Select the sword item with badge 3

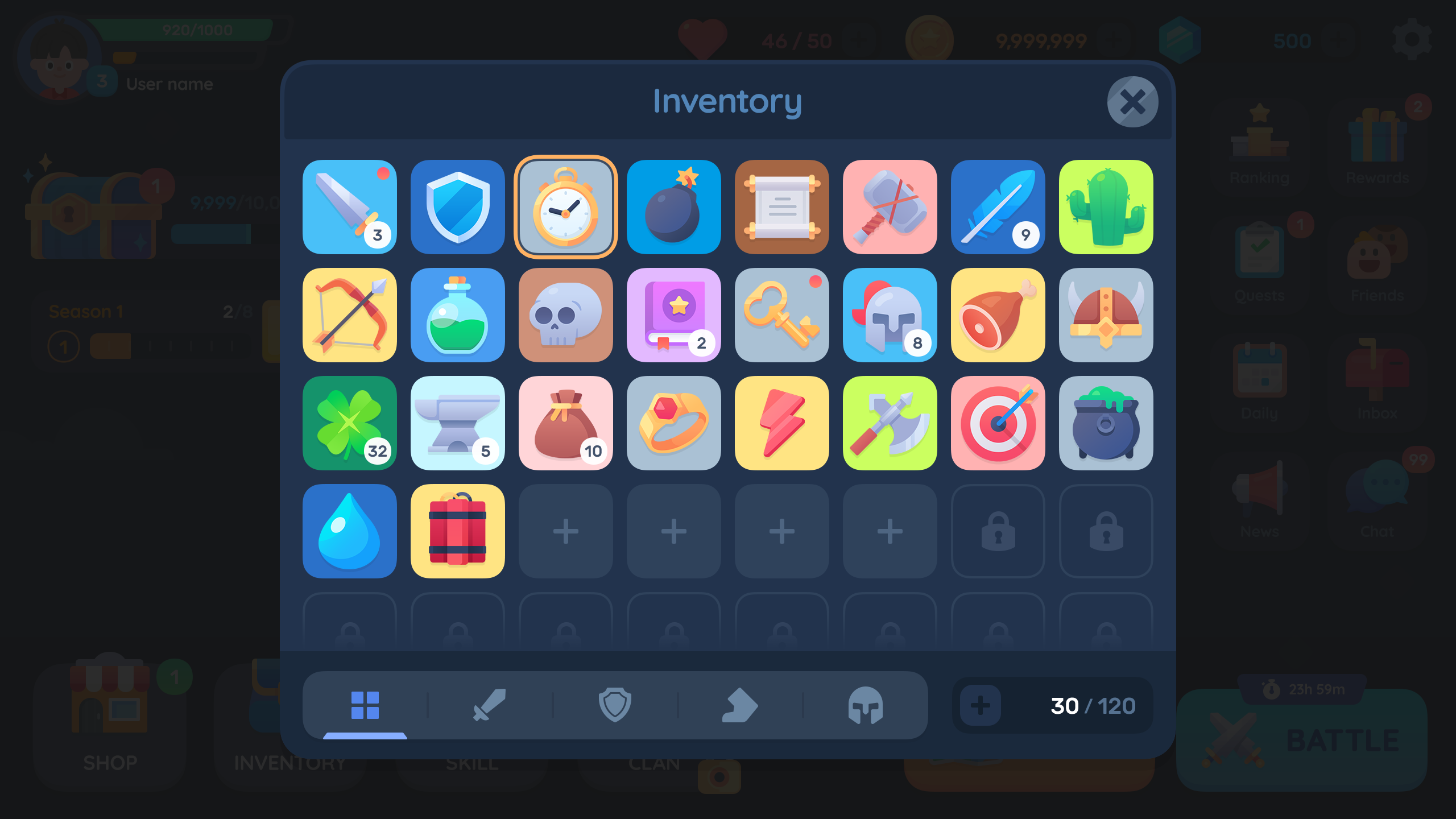[x=349, y=207]
